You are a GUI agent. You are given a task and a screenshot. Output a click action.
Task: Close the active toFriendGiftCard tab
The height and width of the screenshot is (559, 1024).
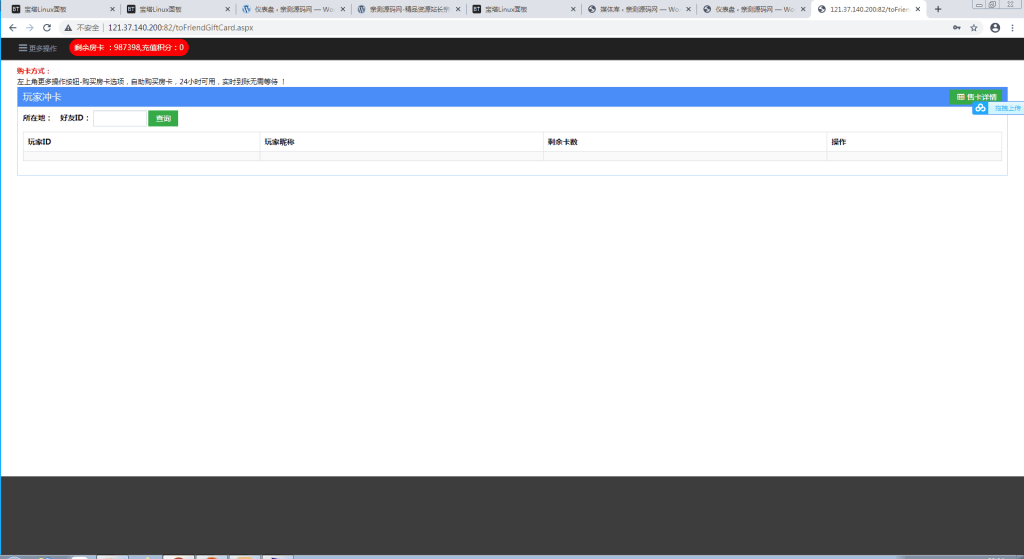(918, 9)
